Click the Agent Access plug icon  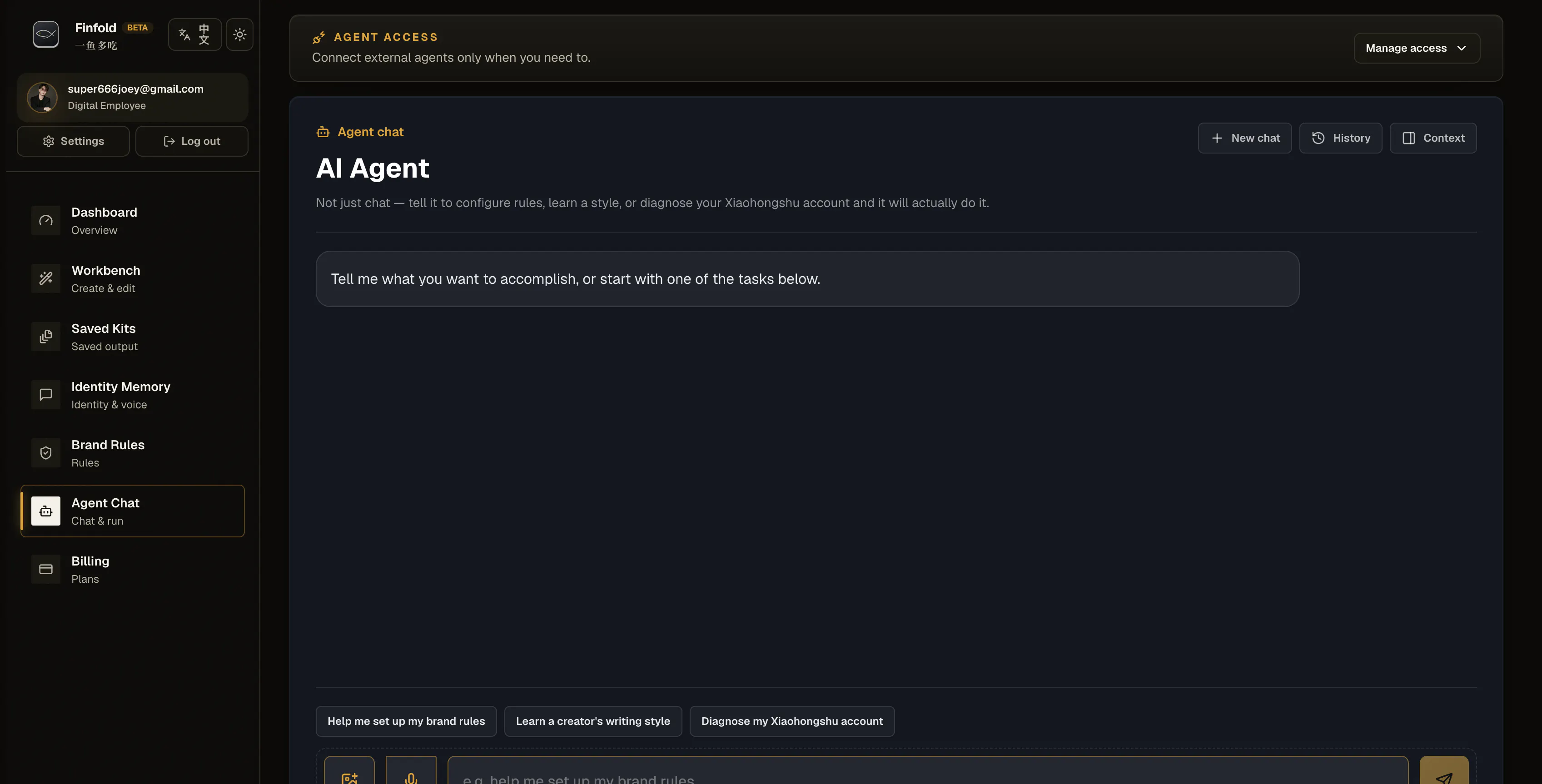click(x=318, y=37)
